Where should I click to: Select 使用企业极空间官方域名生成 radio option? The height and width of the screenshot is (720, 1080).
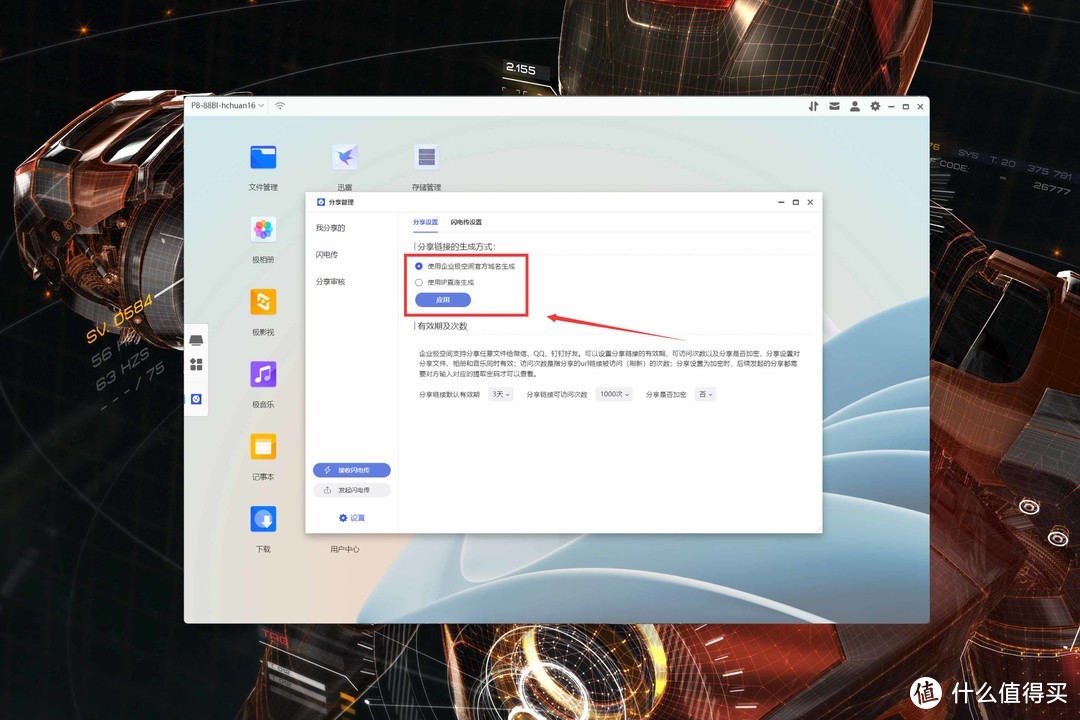419,266
